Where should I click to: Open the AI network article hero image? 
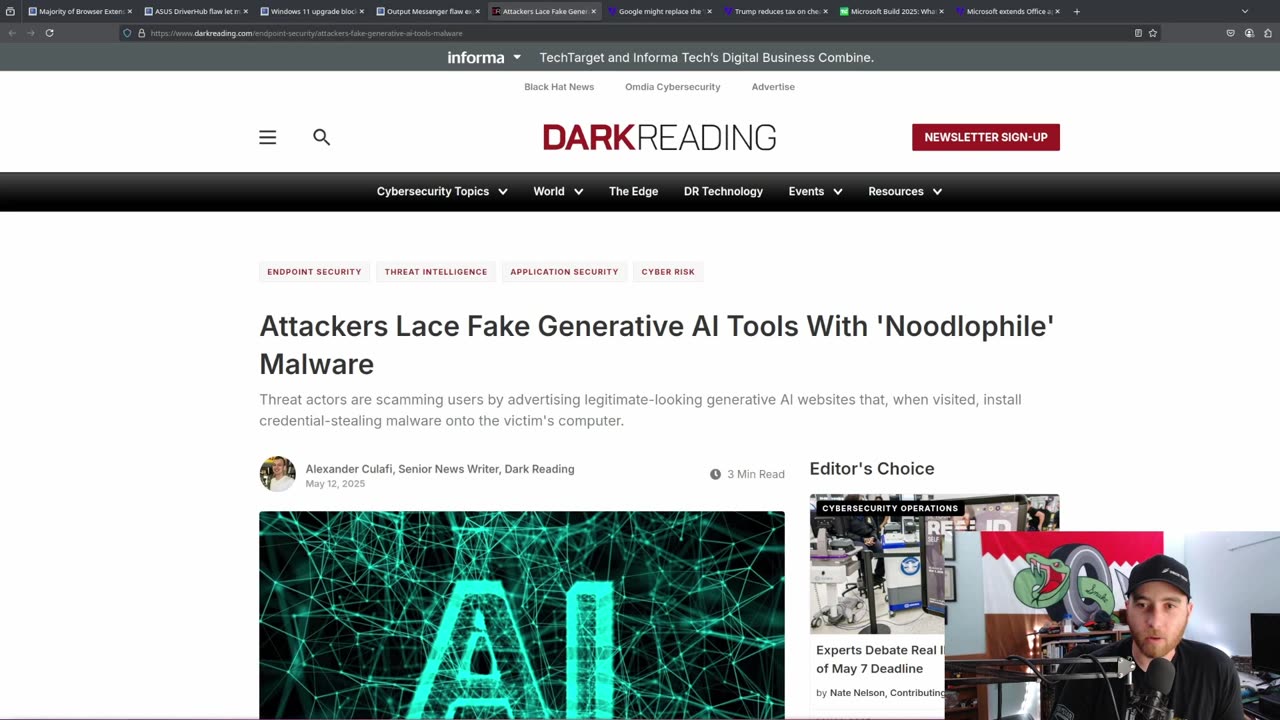(522, 615)
